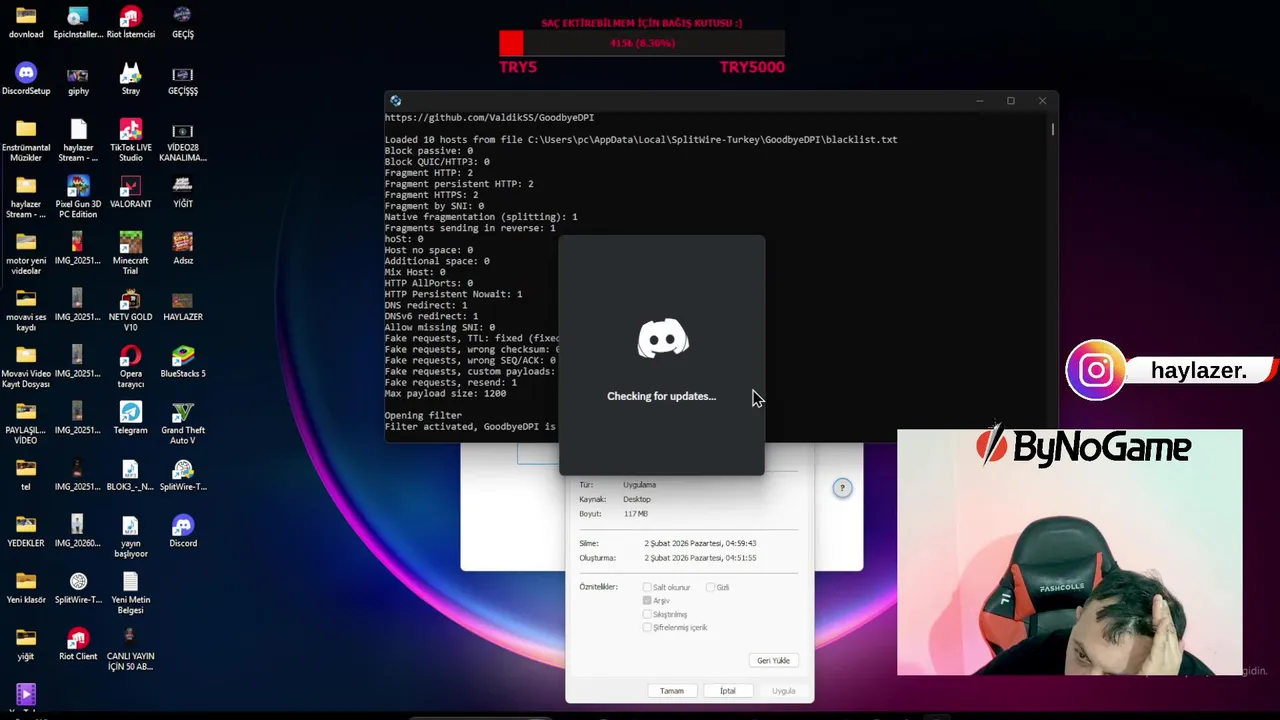
Task: Click the Discord logo in updater splash
Action: tap(663, 338)
